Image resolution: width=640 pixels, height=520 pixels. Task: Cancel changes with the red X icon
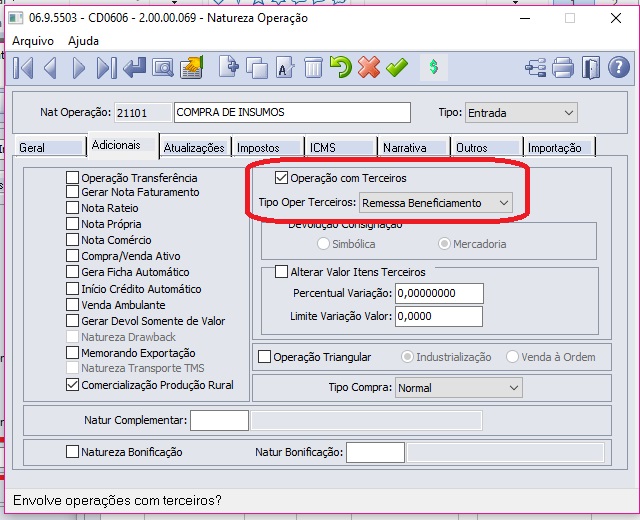tap(369, 67)
